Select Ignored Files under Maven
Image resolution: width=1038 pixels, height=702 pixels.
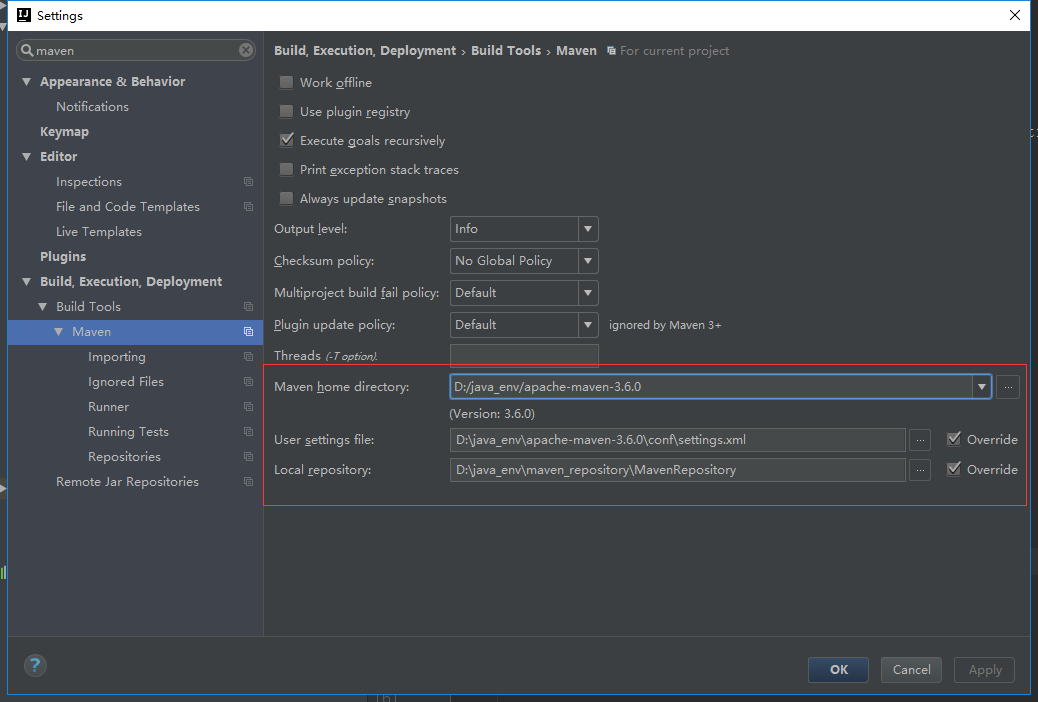pos(126,381)
